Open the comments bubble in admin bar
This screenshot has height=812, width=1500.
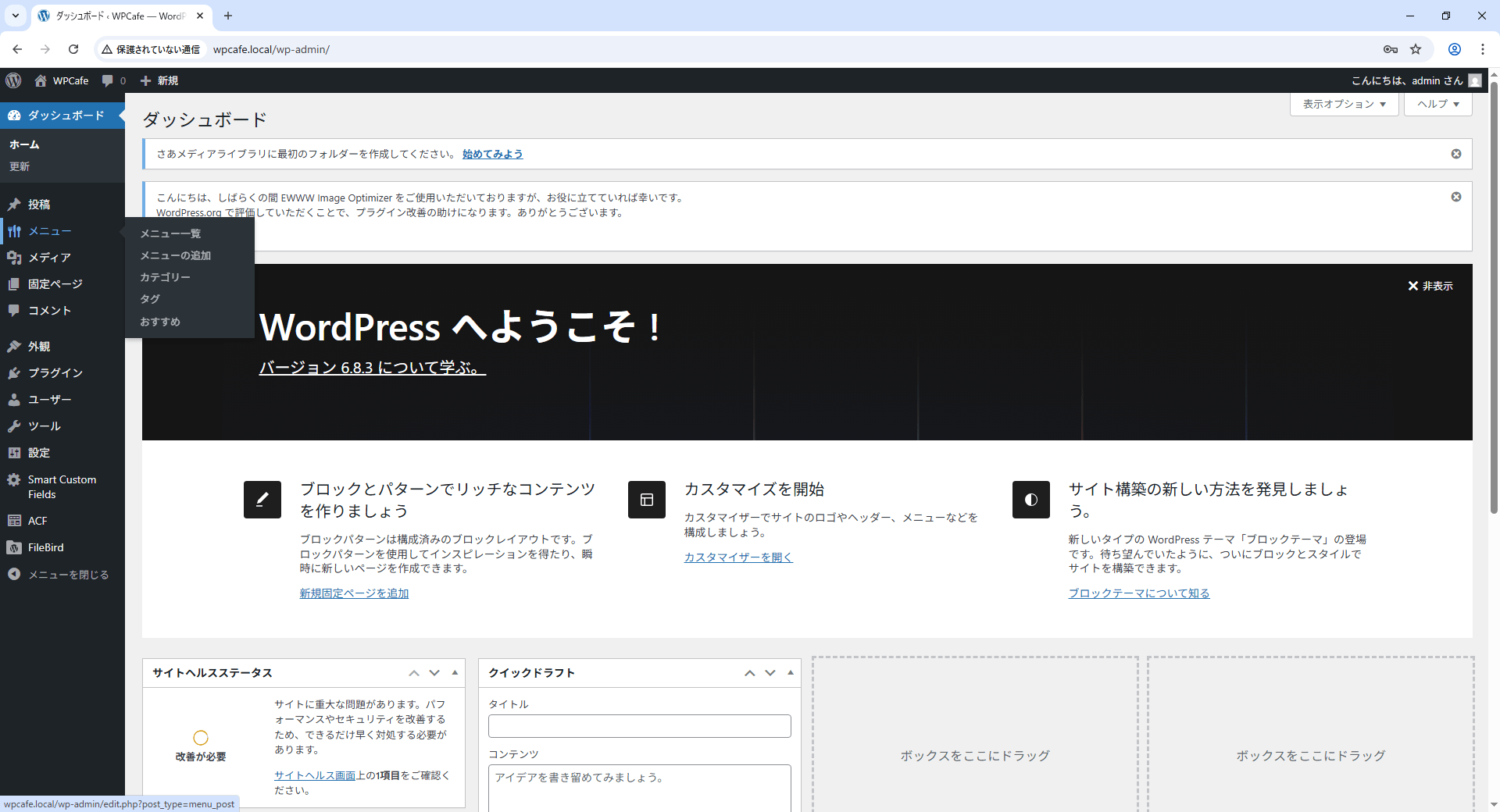pos(108,80)
